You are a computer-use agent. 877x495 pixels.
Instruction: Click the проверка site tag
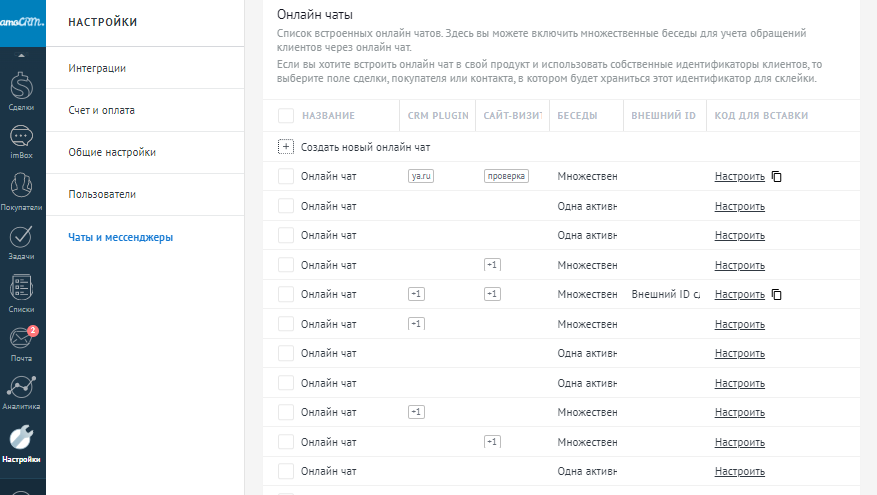click(x=506, y=177)
